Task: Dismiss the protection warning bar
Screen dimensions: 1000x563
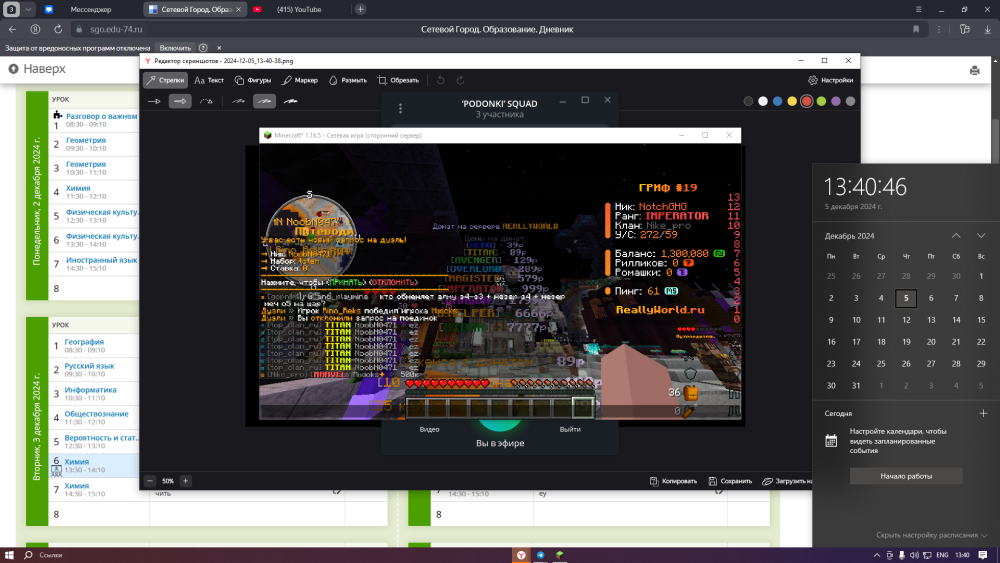Action: pos(219,48)
